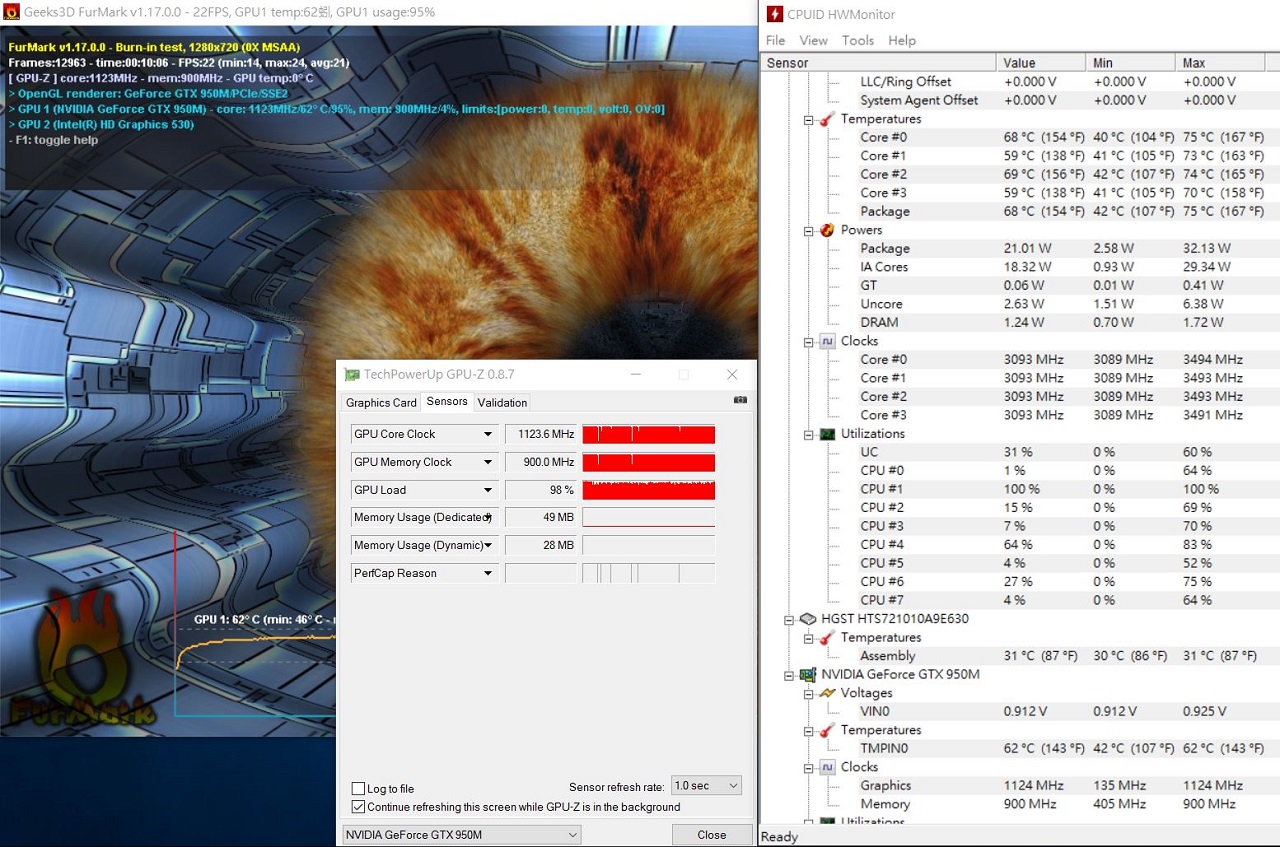1280x847 pixels.
Task: Click thermometer icon beside GPU Temperatures in HWMonitor
Action: click(x=828, y=730)
